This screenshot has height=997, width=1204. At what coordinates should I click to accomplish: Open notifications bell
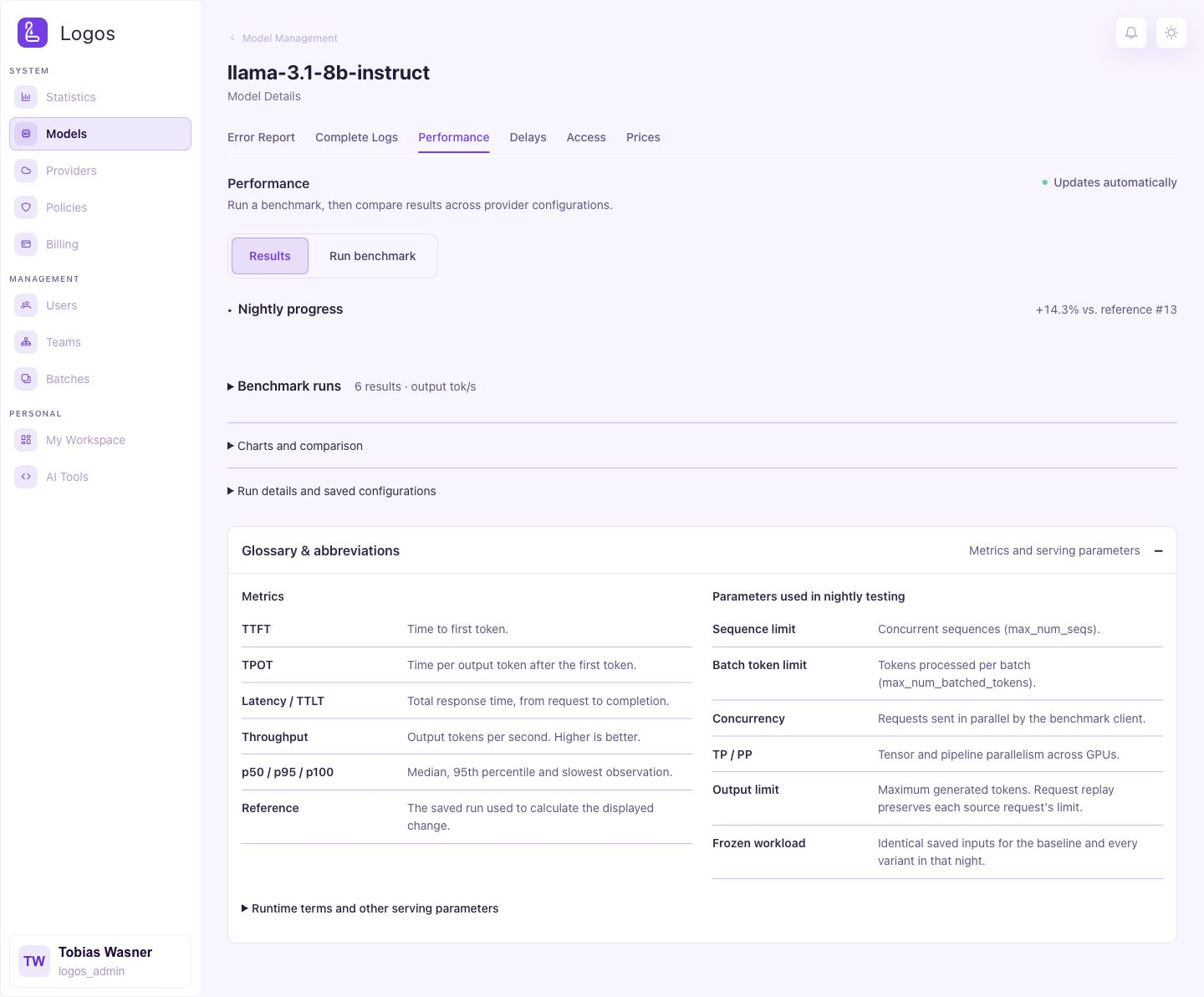pyautogui.click(x=1131, y=33)
